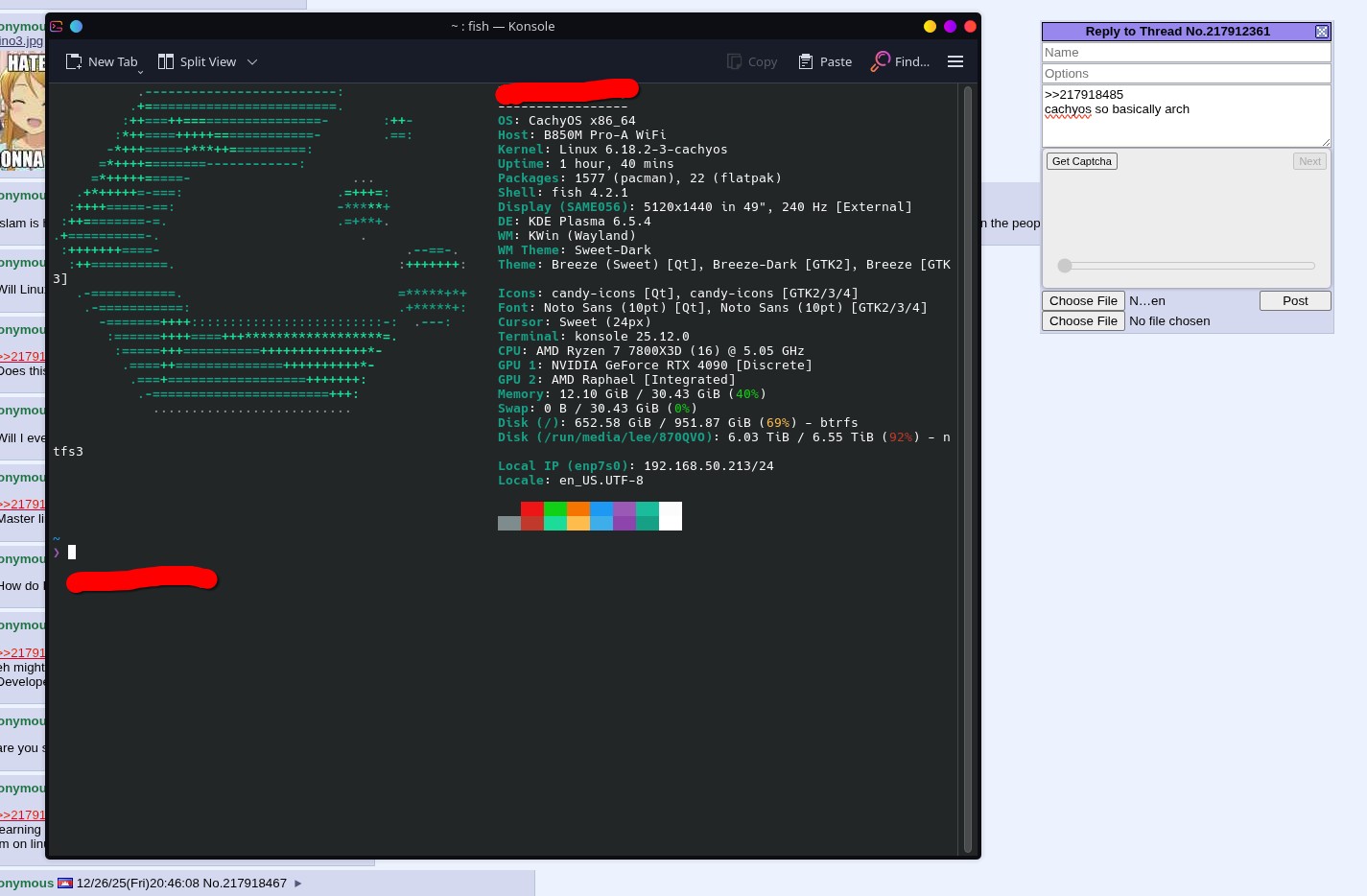The image size is (1367, 896).
Task: Click Choose File beside 'No file chosen'
Action: click(1083, 321)
